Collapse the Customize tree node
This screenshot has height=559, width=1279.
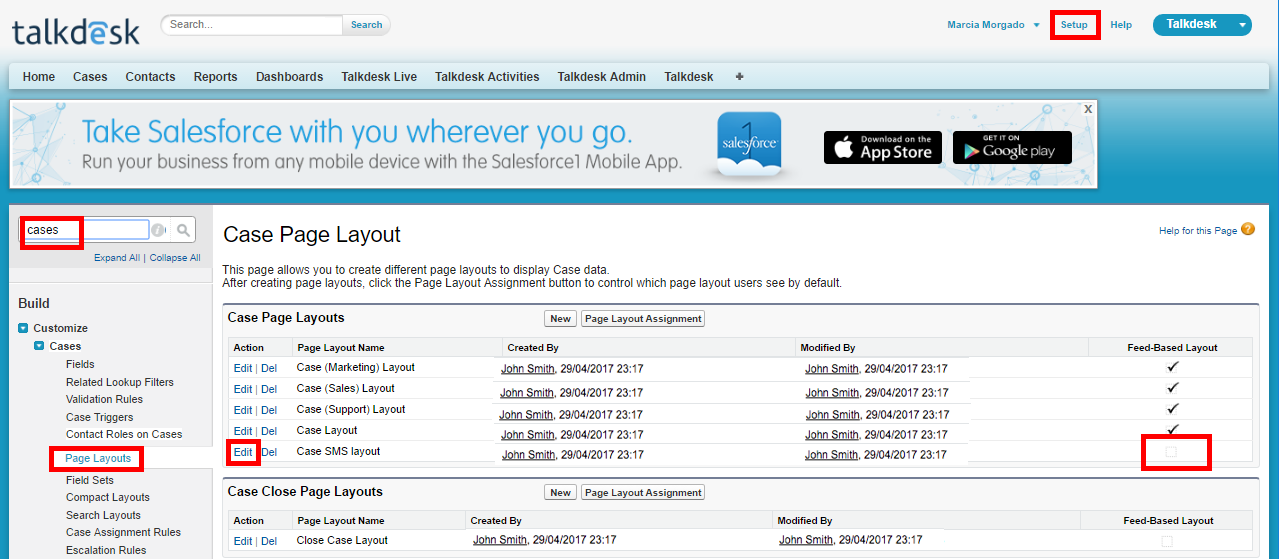(23, 328)
